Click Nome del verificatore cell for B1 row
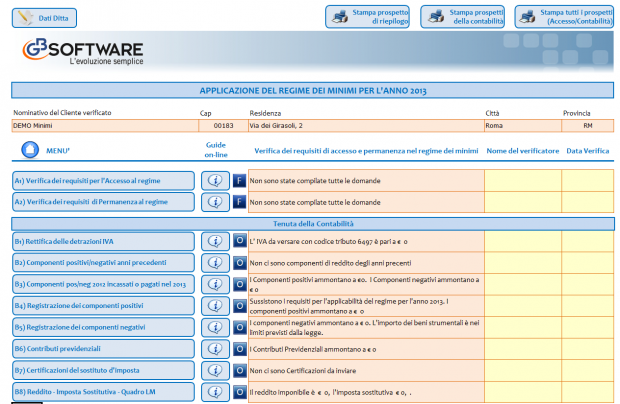The image size is (620, 404). coord(523,241)
